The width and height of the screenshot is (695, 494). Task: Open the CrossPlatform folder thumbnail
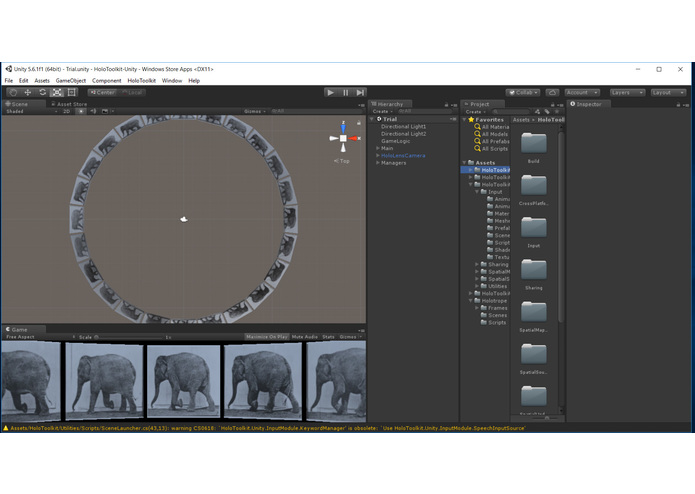point(534,185)
